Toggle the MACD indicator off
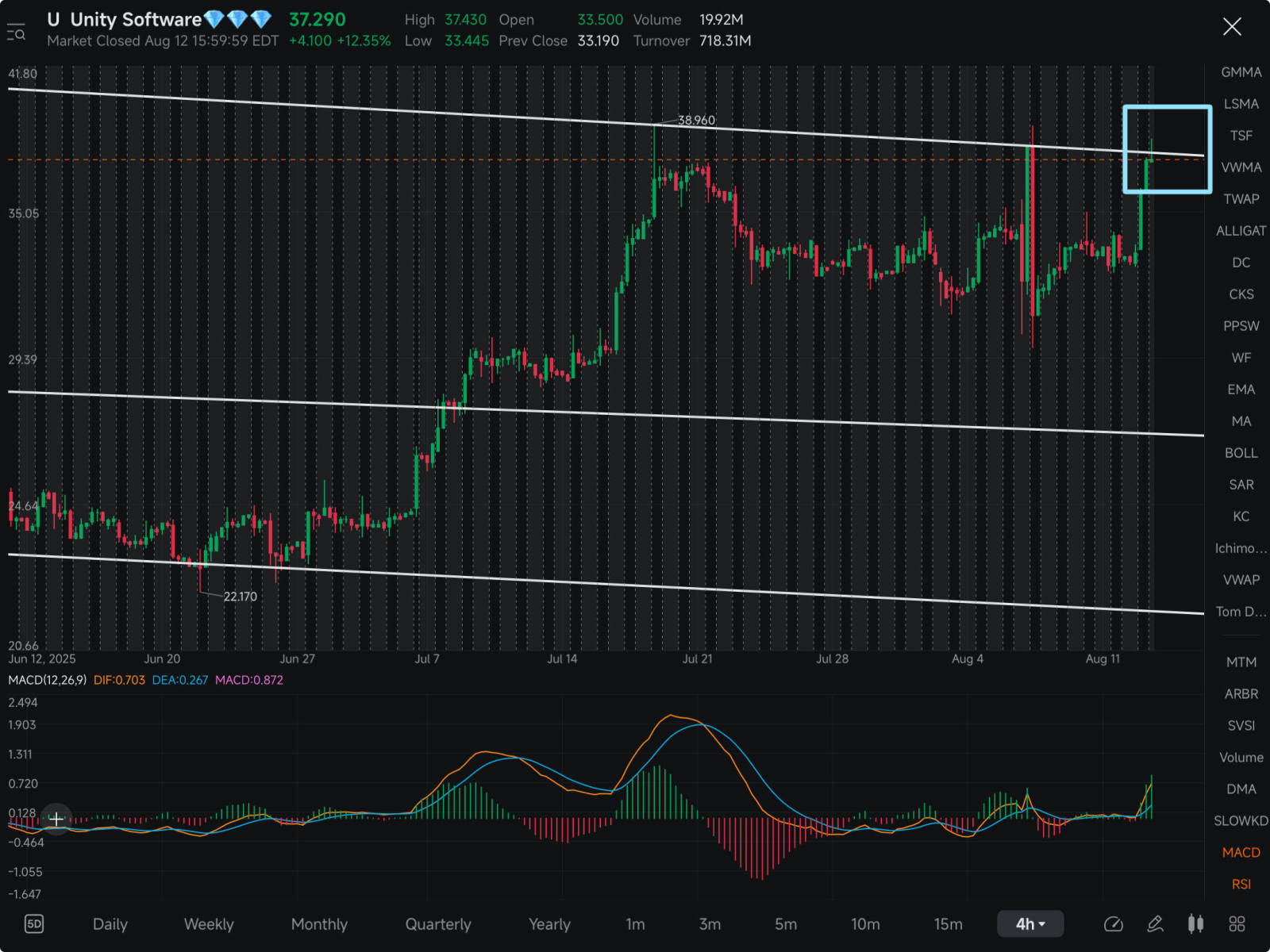 1241,852
